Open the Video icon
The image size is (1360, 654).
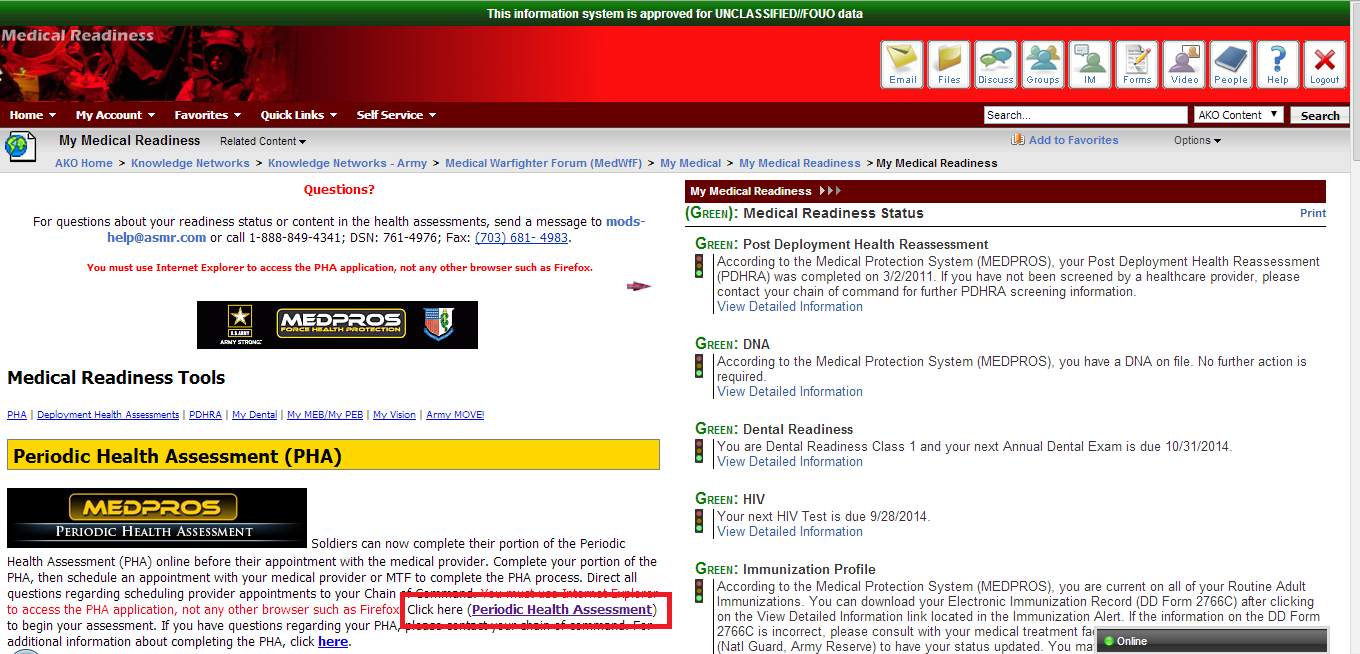coord(1184,64)
